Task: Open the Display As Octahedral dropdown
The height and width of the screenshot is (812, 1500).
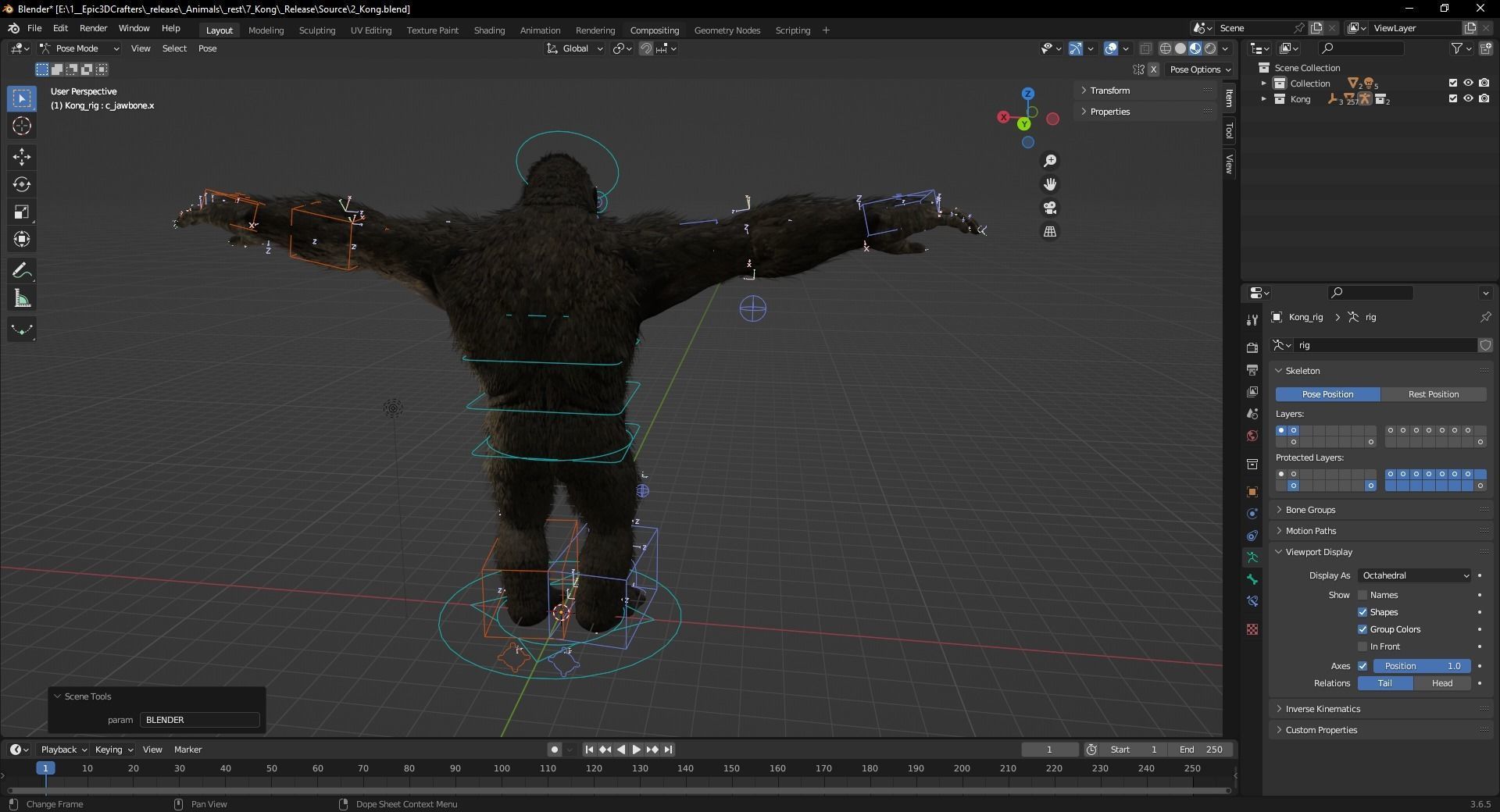Action: [1415, 575]
